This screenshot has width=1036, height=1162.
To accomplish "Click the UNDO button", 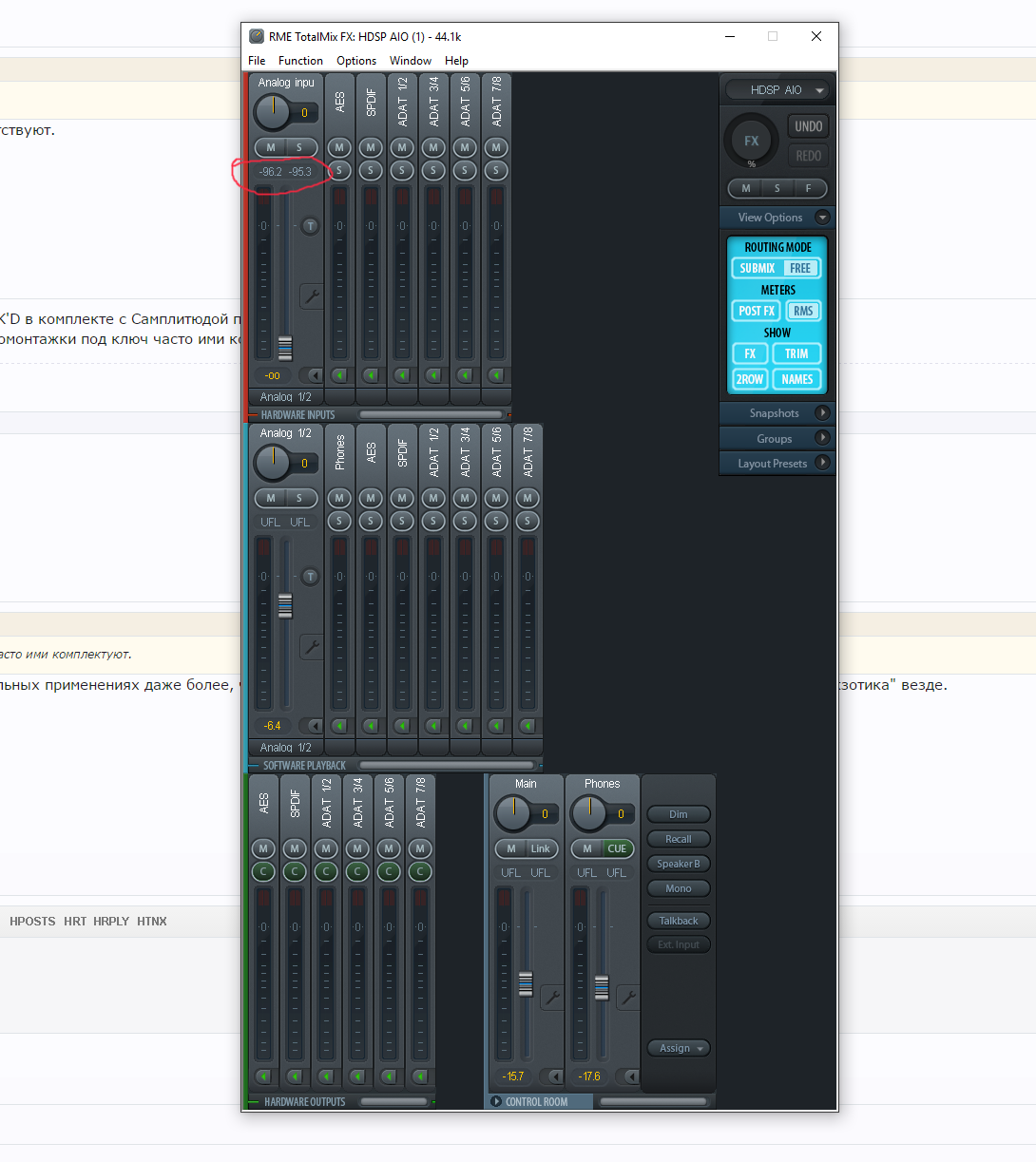I will (809, 126).
